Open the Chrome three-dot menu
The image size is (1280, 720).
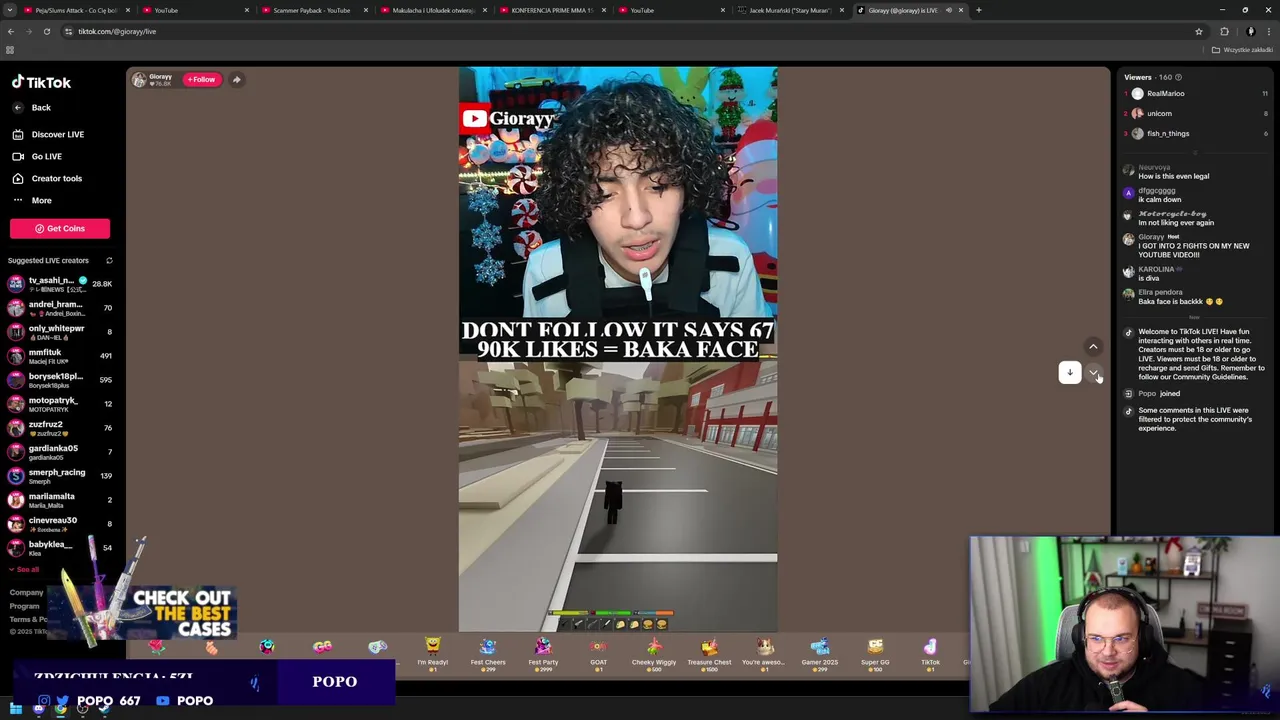1268,31
